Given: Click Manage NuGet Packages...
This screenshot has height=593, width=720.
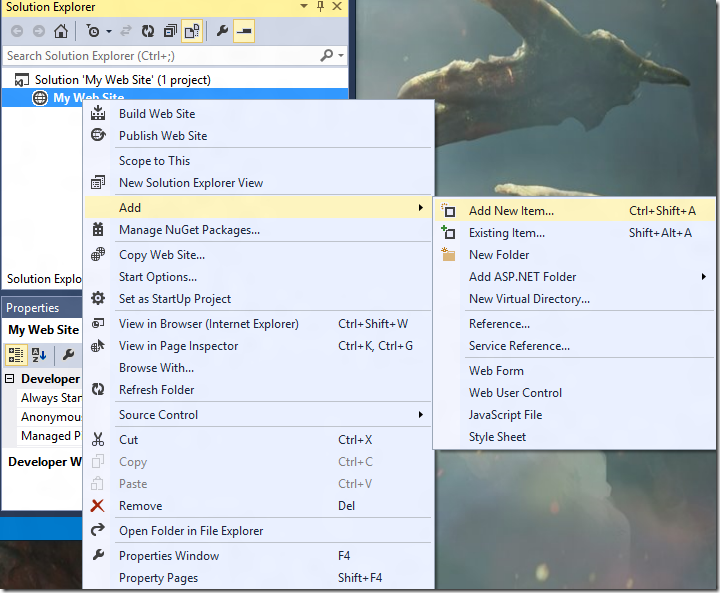Looking at the screenshot, I should coord(259,230).
